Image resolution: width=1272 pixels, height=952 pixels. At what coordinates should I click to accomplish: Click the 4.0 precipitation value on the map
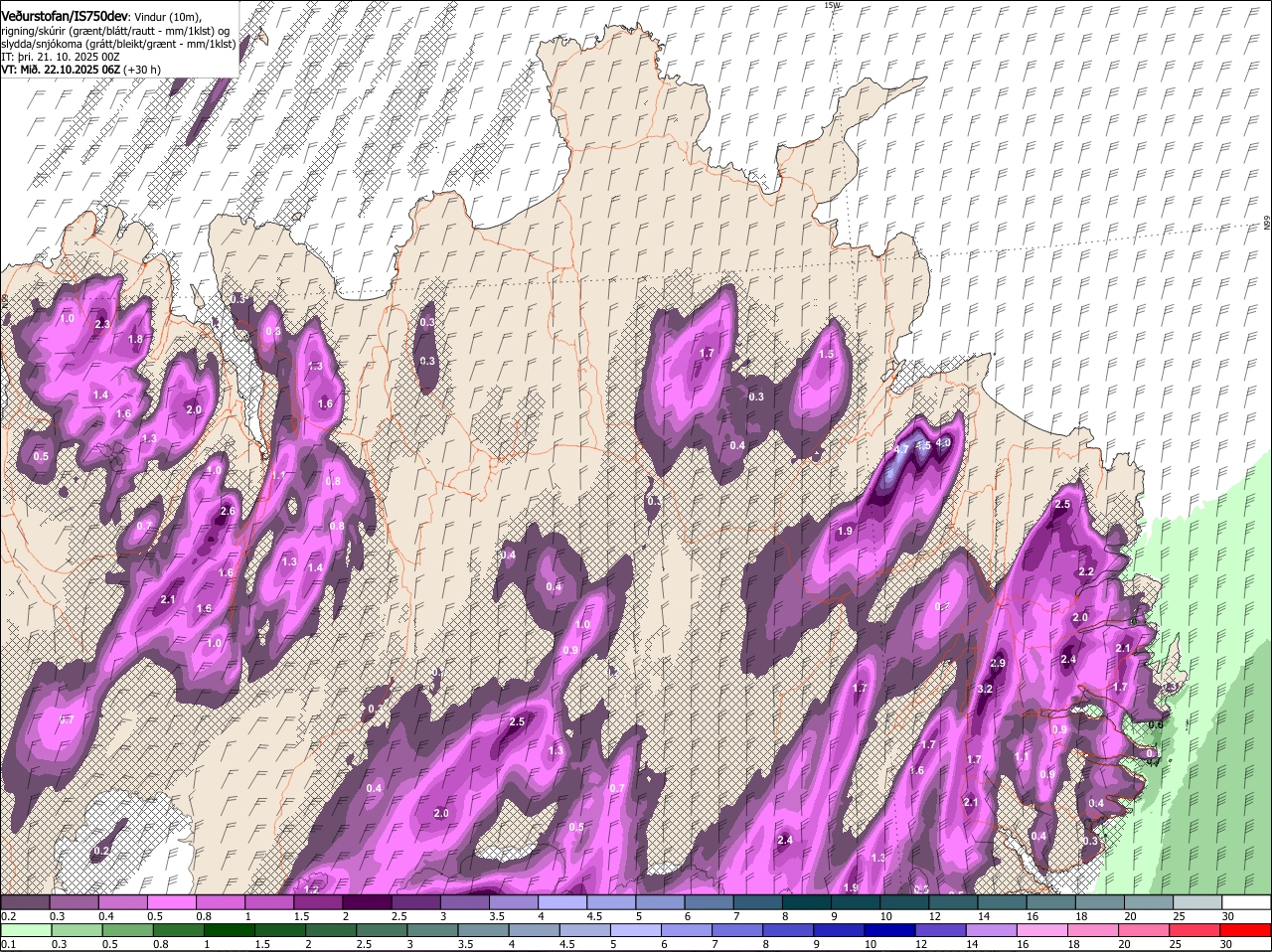click(x=944, y=442)
